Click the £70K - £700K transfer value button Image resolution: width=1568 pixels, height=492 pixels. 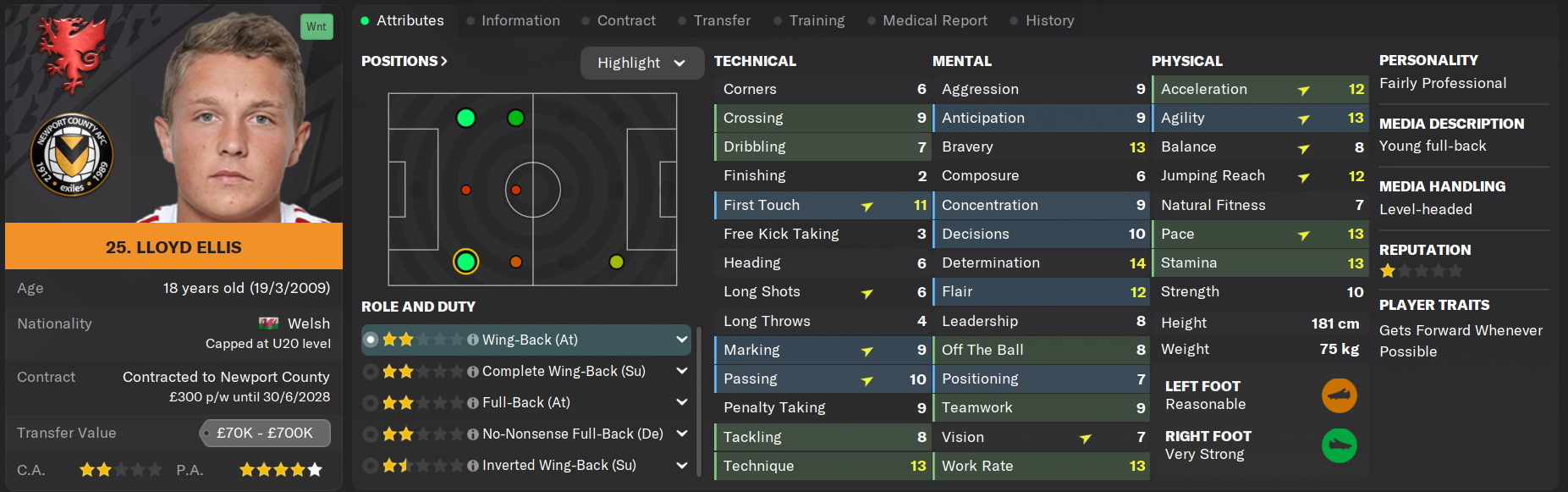click(265, 433)
